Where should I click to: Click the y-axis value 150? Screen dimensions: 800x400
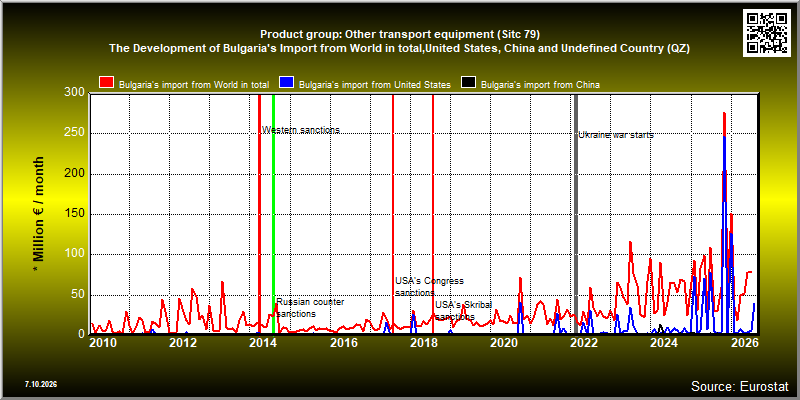coord(75,214)
